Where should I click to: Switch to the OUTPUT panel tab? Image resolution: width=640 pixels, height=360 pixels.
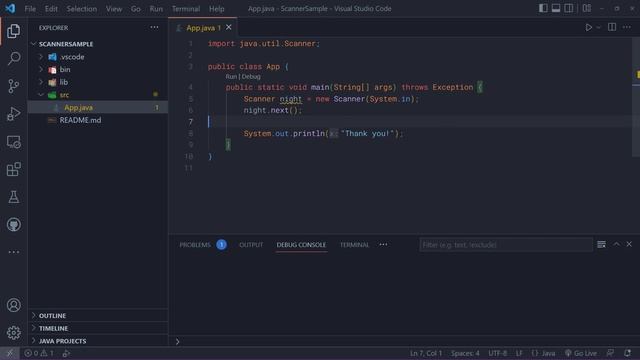(251, 244)
